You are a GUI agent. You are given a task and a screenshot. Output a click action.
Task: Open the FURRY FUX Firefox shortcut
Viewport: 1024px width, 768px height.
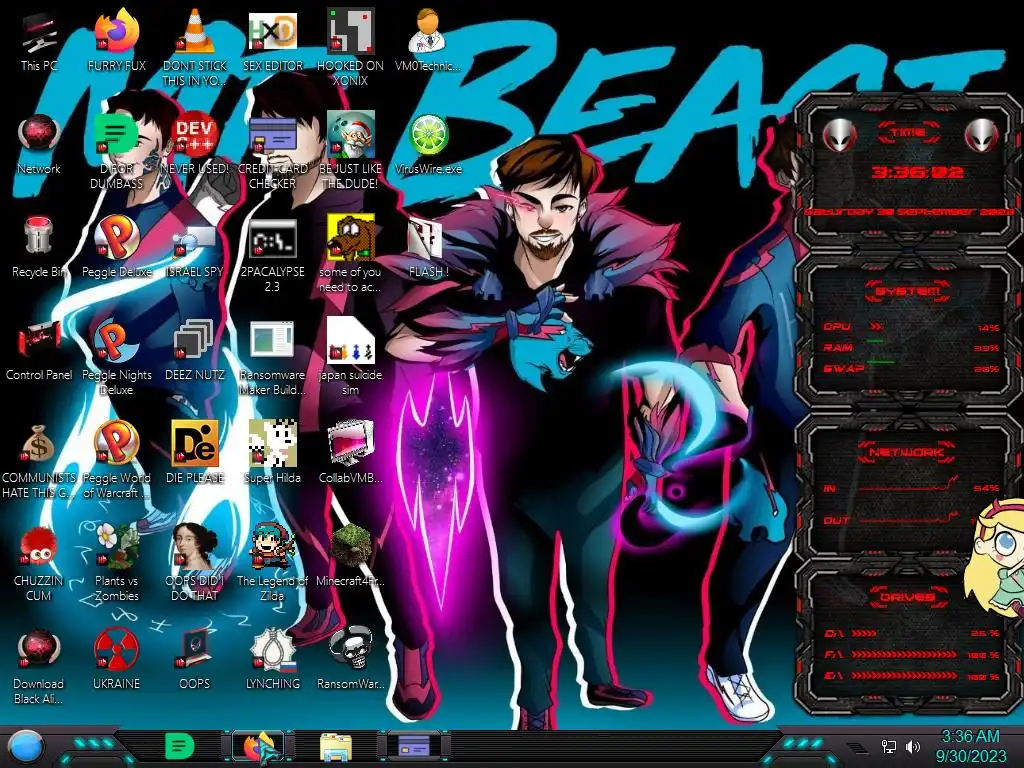tap(117, 40)
